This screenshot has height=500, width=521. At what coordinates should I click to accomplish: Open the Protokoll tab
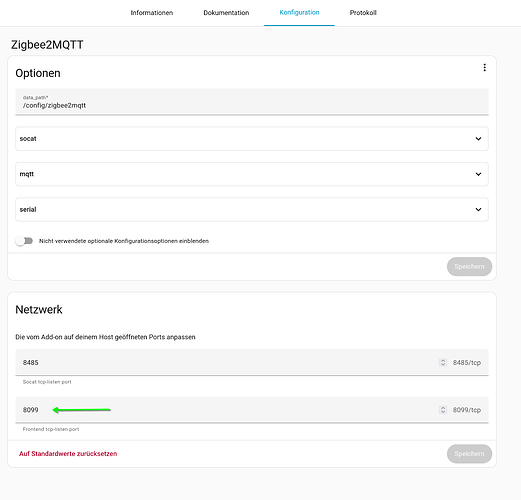[363, 13]
